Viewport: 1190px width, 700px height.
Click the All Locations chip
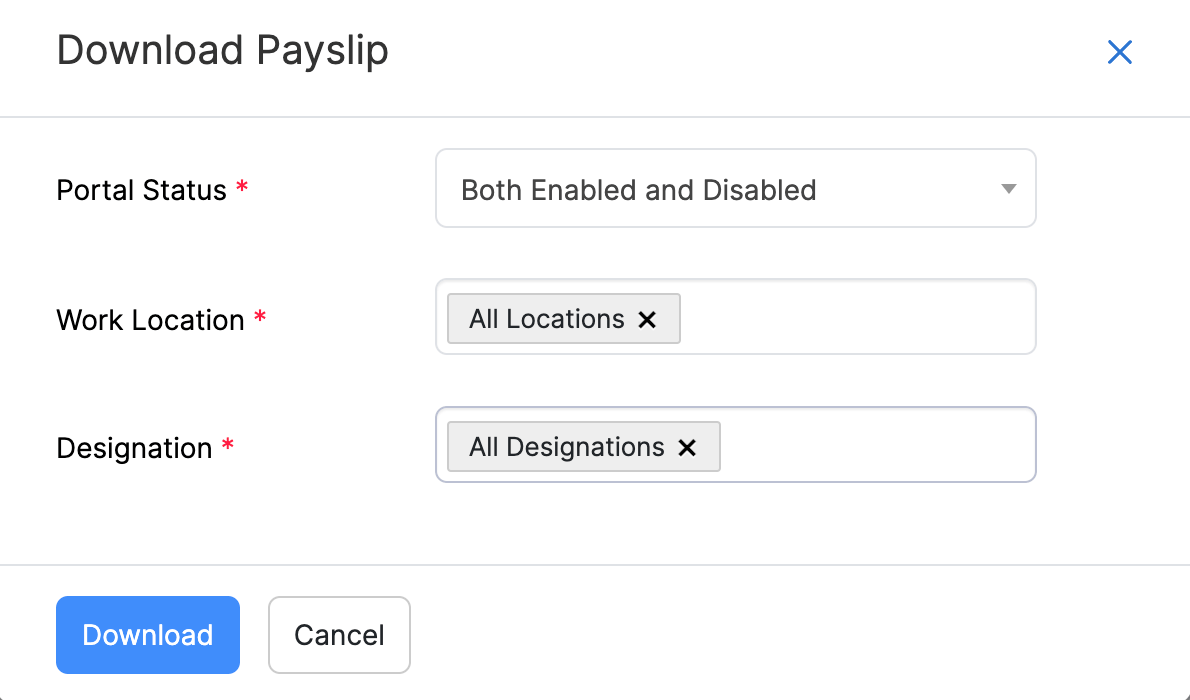(545, 318)
